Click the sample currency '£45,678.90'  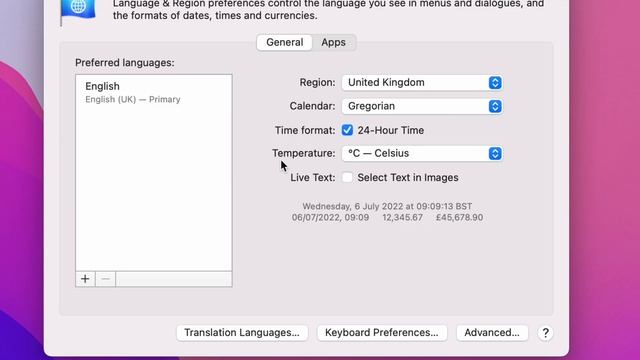pyautogui.click(x=459, y=218)
